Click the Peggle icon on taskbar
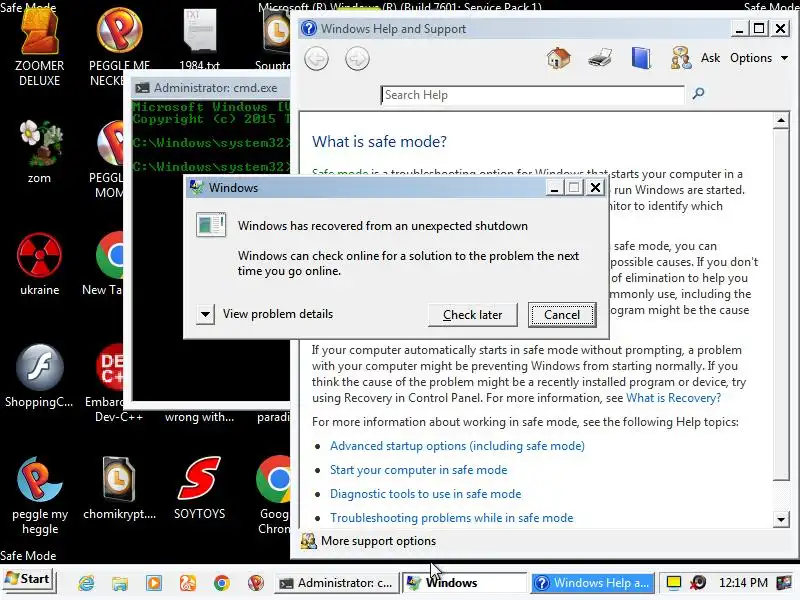The height and width of the screenshot is (600, 800). coord(256,583)
